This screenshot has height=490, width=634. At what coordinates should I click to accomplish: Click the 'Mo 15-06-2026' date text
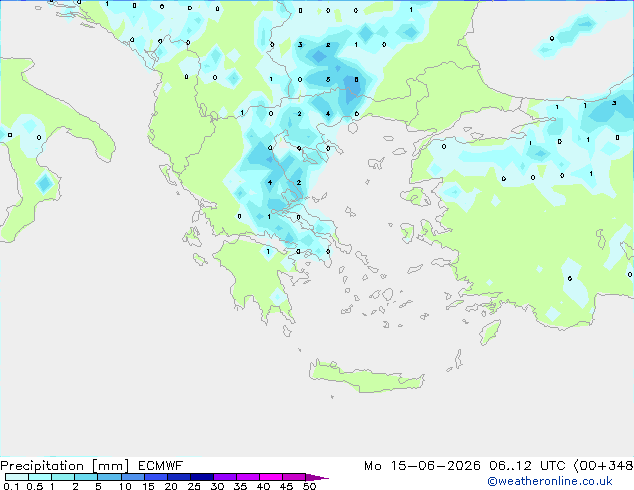click(x=422, y=466)
